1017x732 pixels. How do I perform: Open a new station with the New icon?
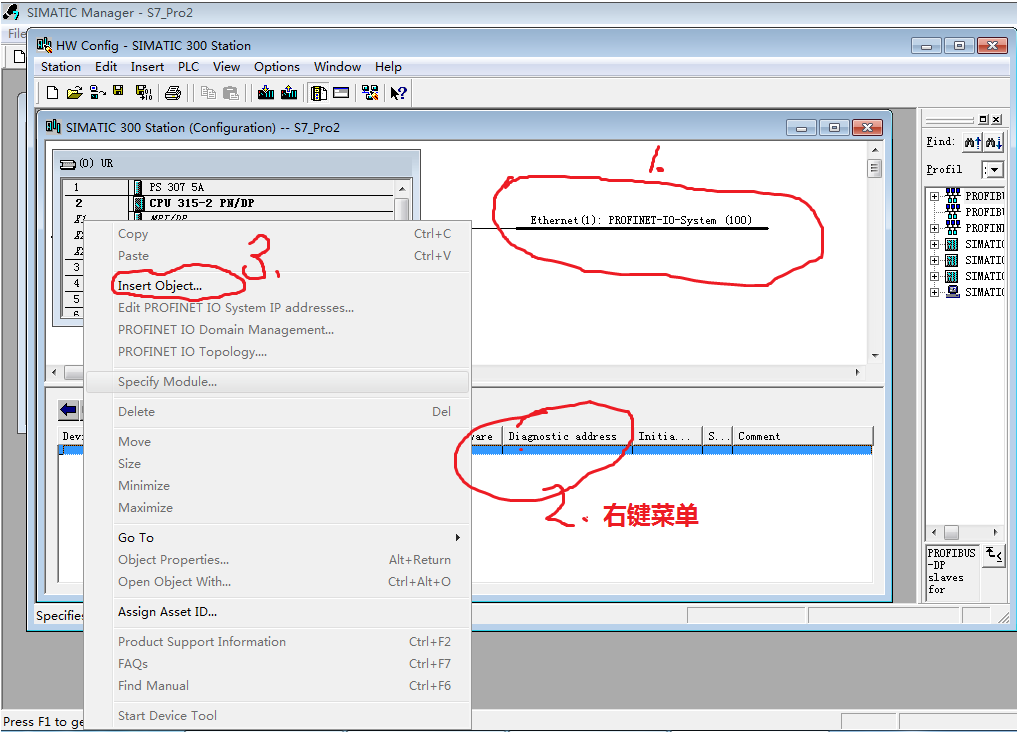click(x=51, y=92)
